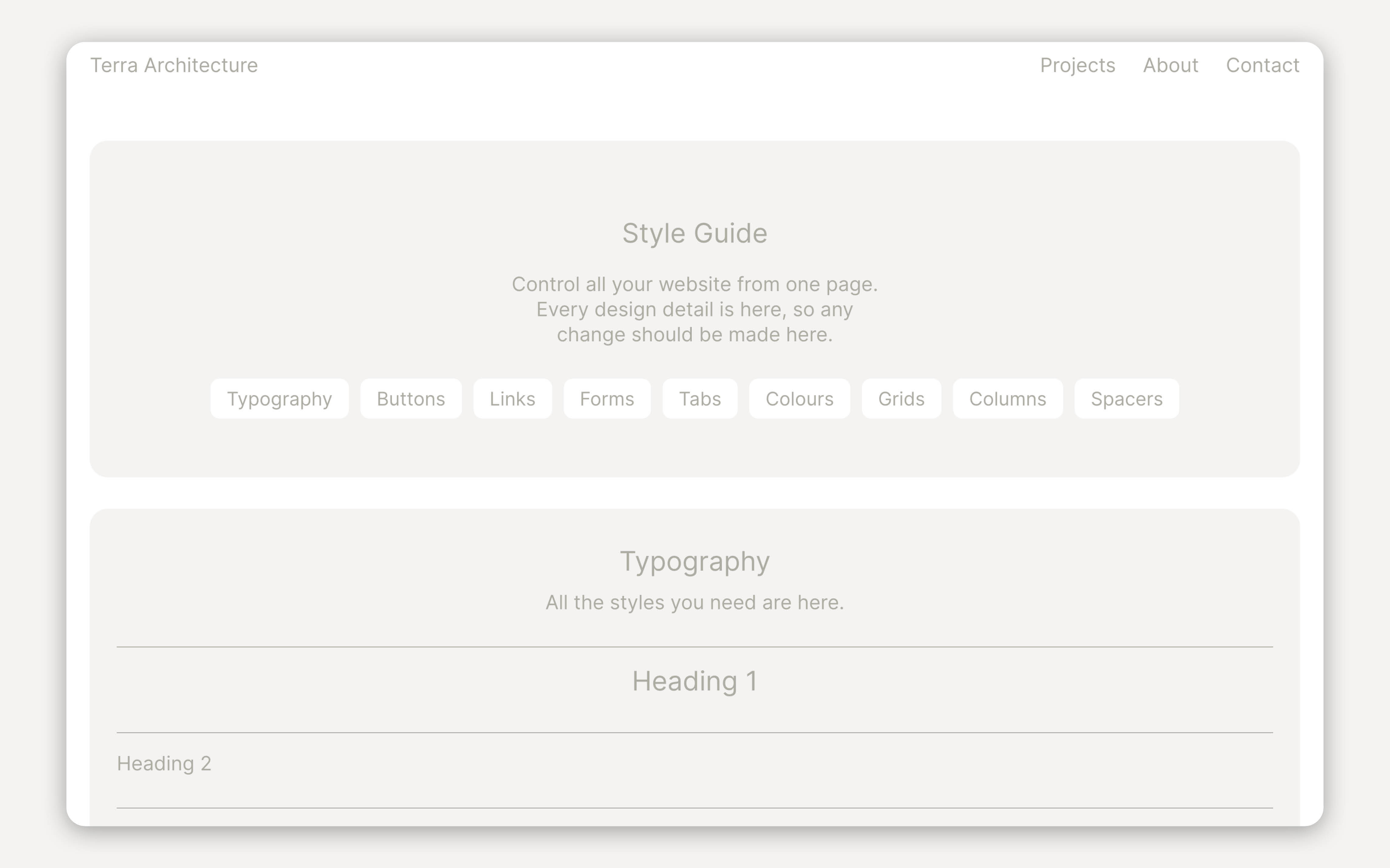Image resolution: width=1390 pixels, height=868 pixels.
Task: Click the 'Control all your website' paragraph
Action: click(x=695, y=309)
